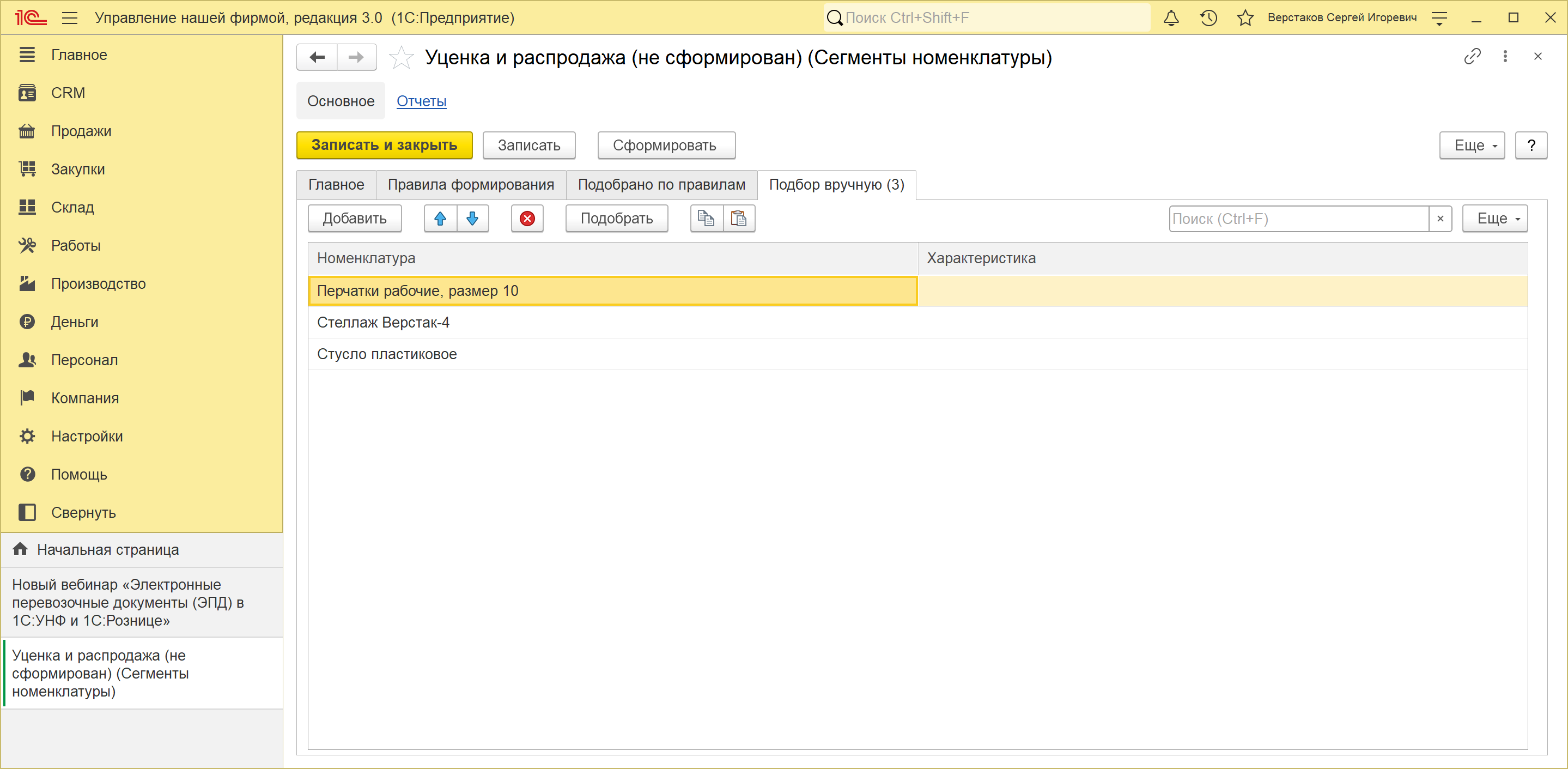Navigate back with the left arrow
The height and width of the screenshot is (769, 1568).
(317, 57)
